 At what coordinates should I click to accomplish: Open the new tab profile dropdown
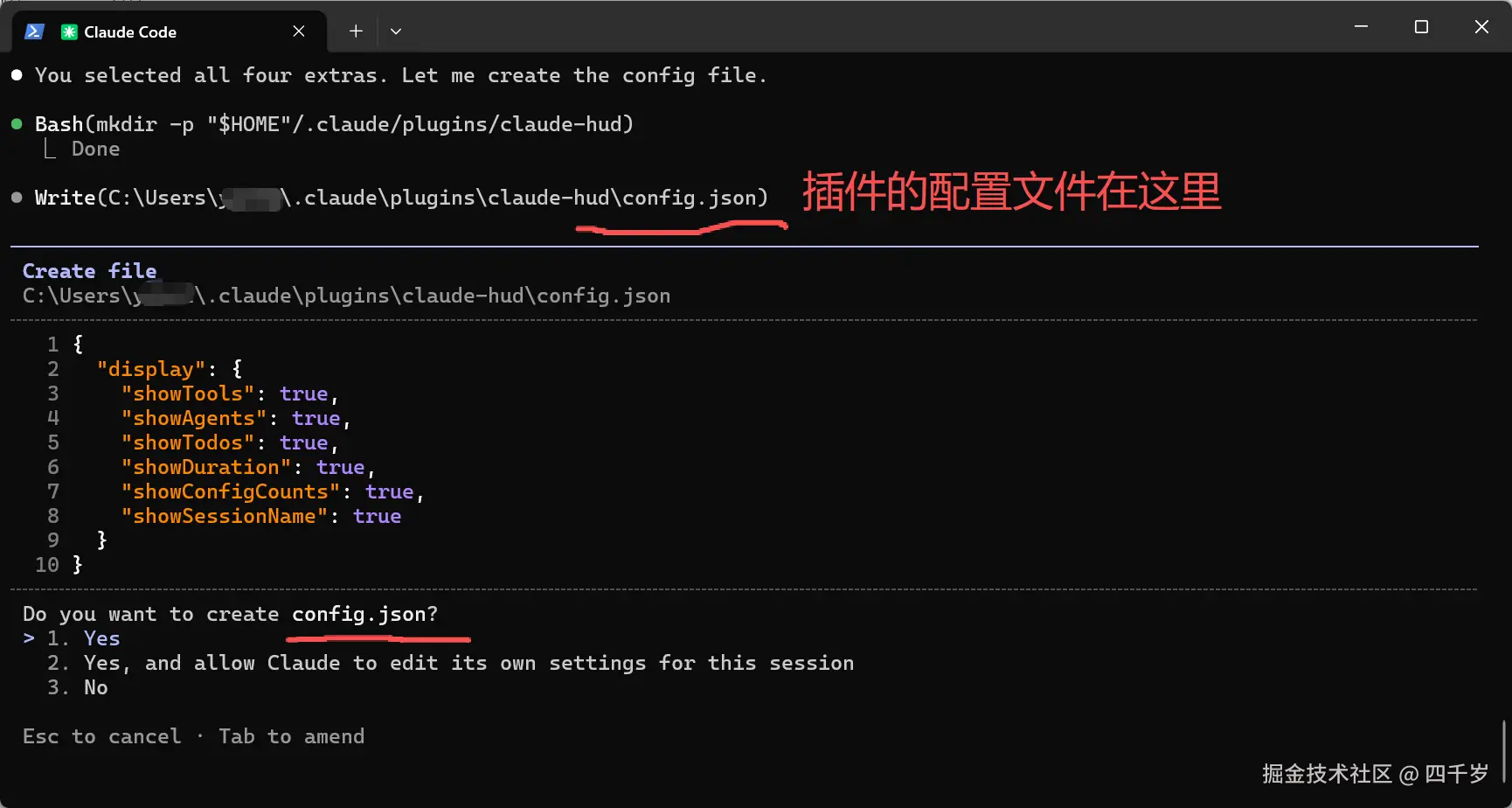396,31
